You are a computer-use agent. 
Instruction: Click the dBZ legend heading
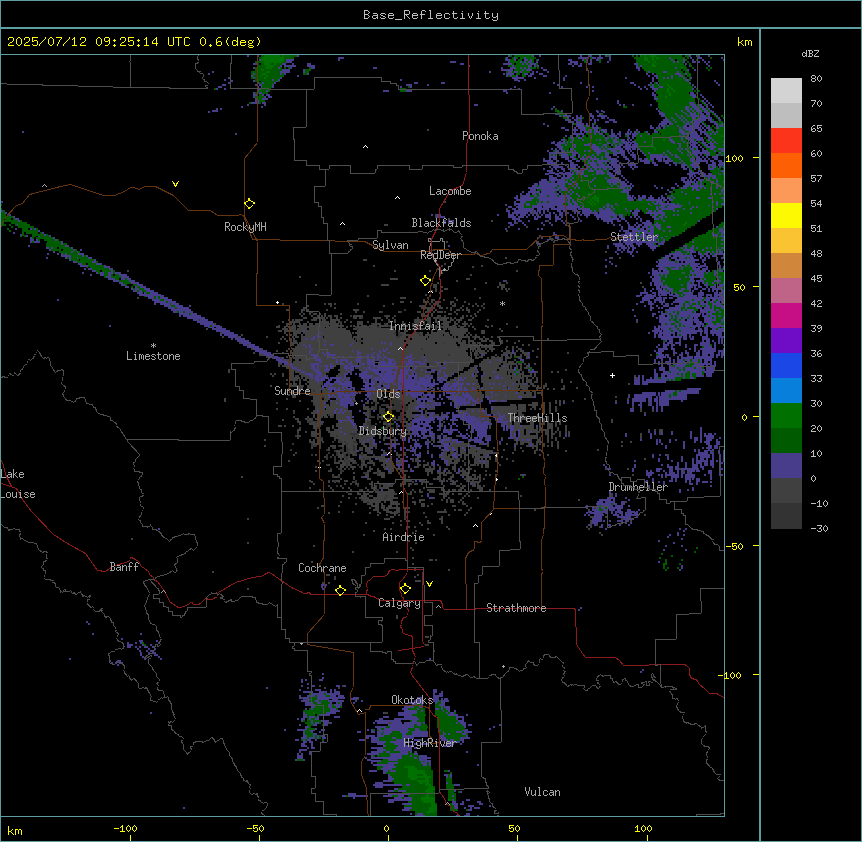click(810, 54)
